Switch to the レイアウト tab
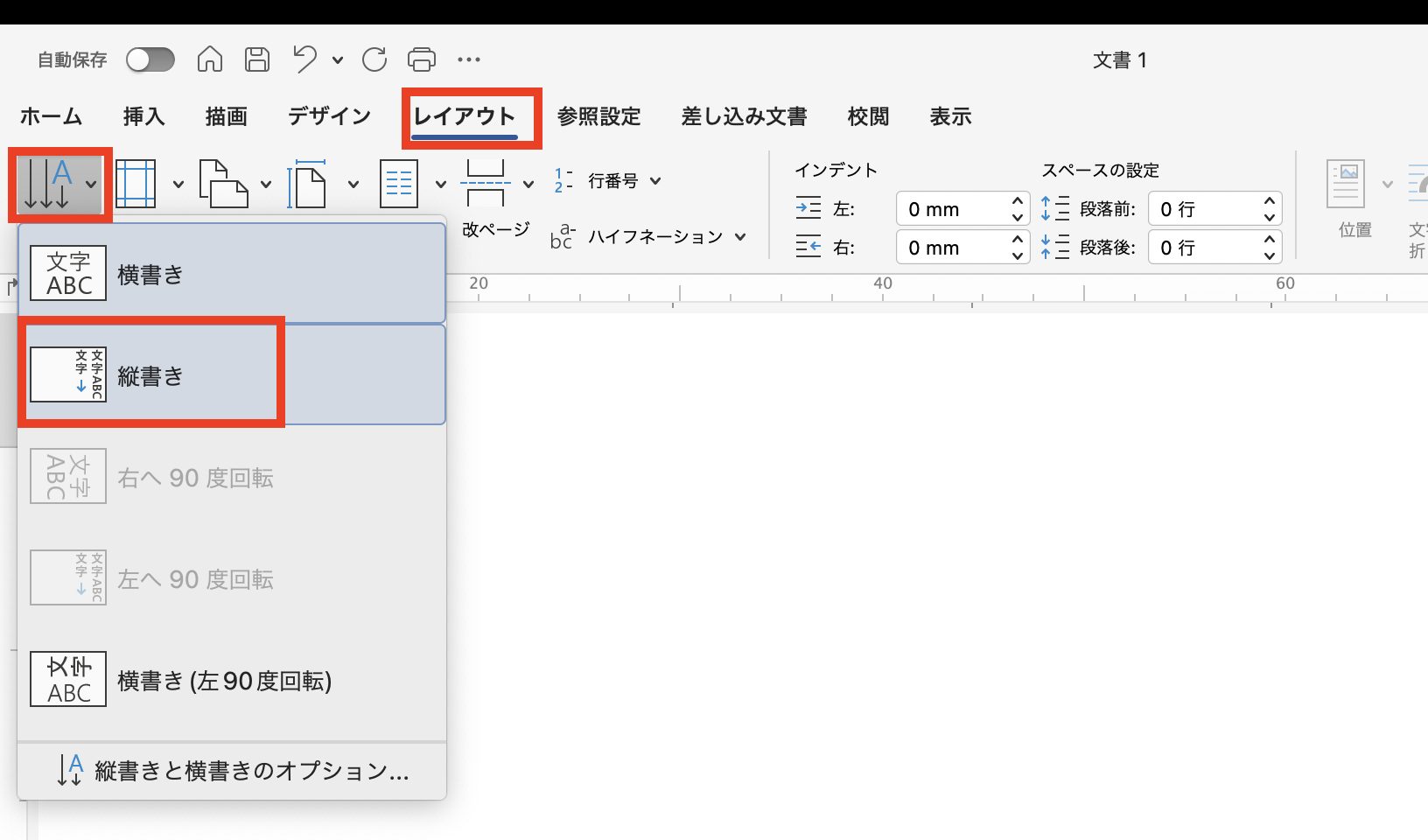1428x840 pixels. pyautogui.click(x=465, y=116)
